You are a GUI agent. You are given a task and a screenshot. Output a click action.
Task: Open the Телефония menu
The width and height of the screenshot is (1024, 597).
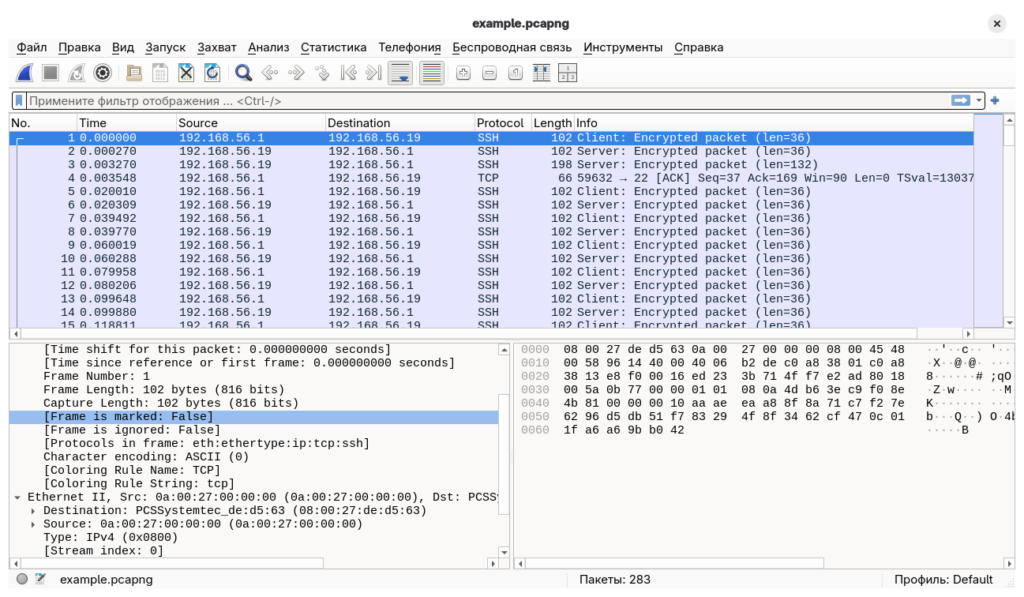[x=409, y=47]
